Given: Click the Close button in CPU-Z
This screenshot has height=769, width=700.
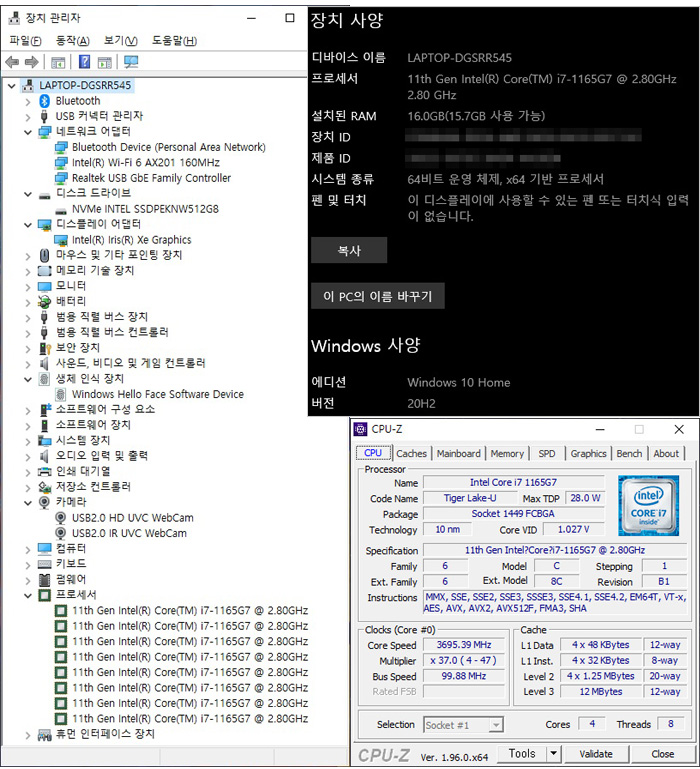Looking at the screenshot, I should tap(662, 753).
